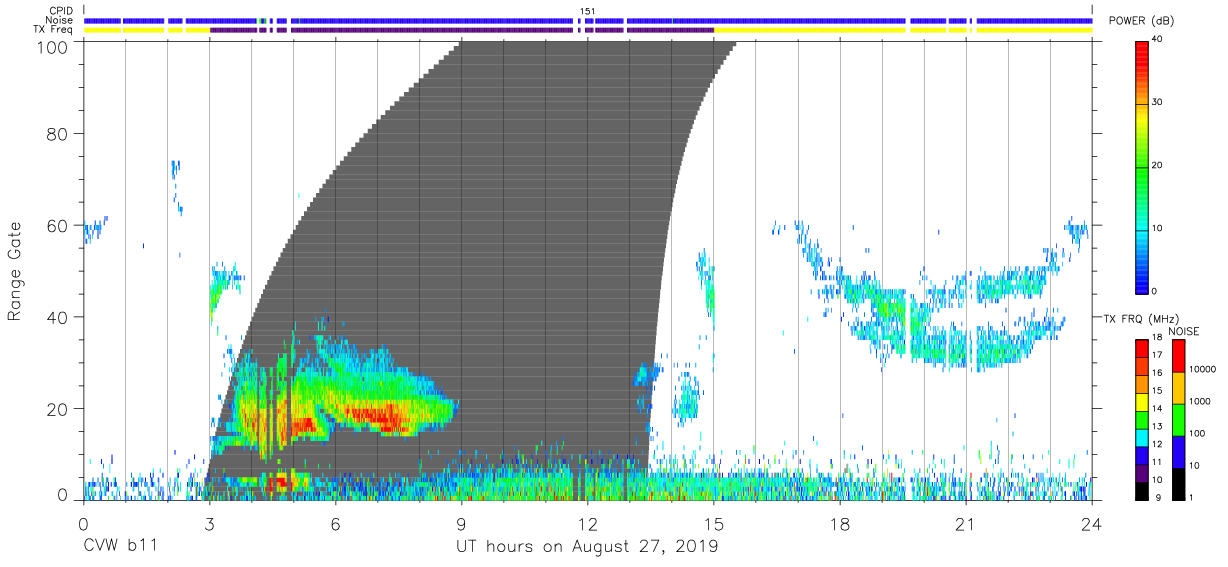Click the Range Gate axis title

click(15, 271)
